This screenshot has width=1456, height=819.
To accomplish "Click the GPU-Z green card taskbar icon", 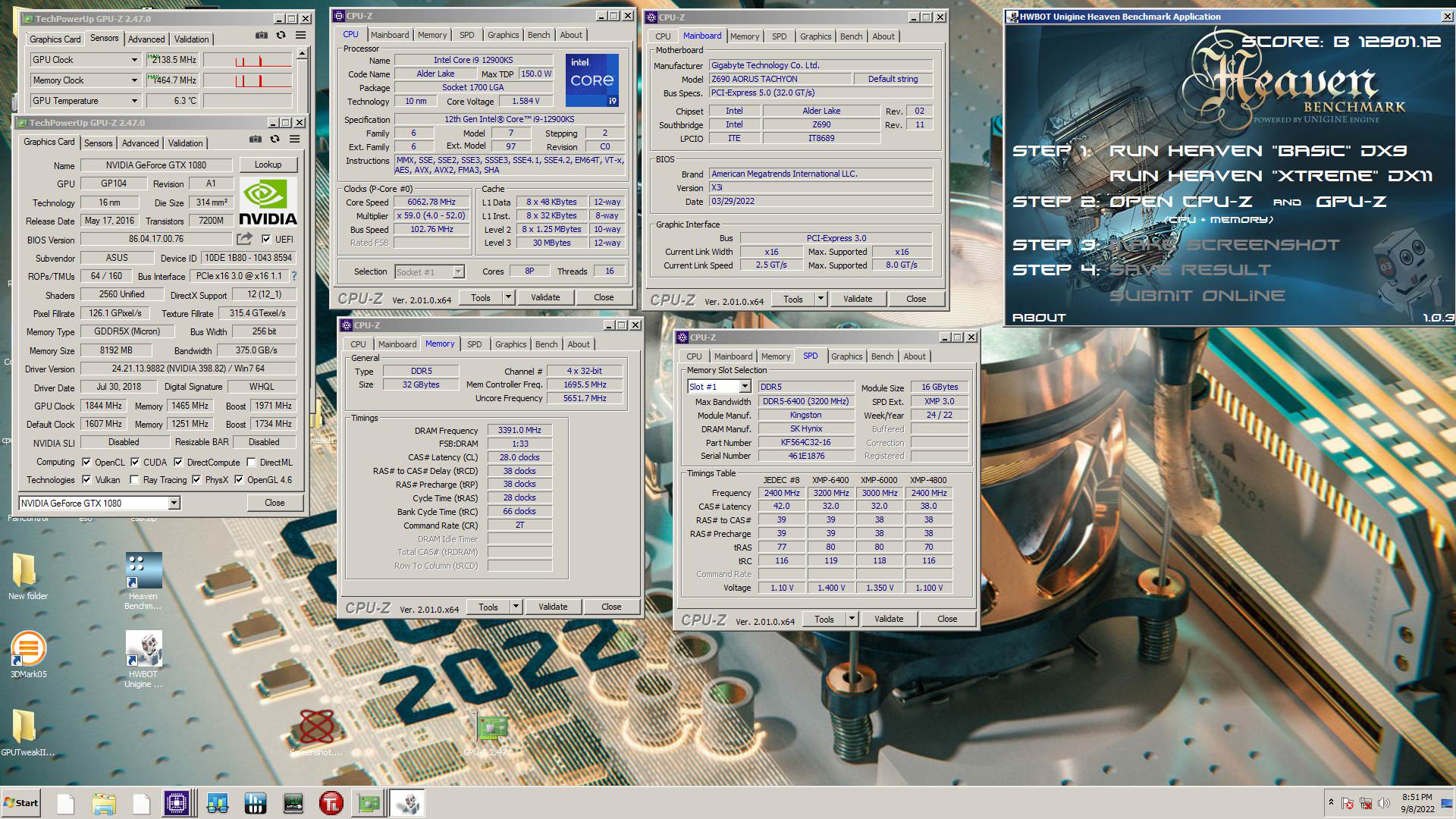I will [369, 803].
